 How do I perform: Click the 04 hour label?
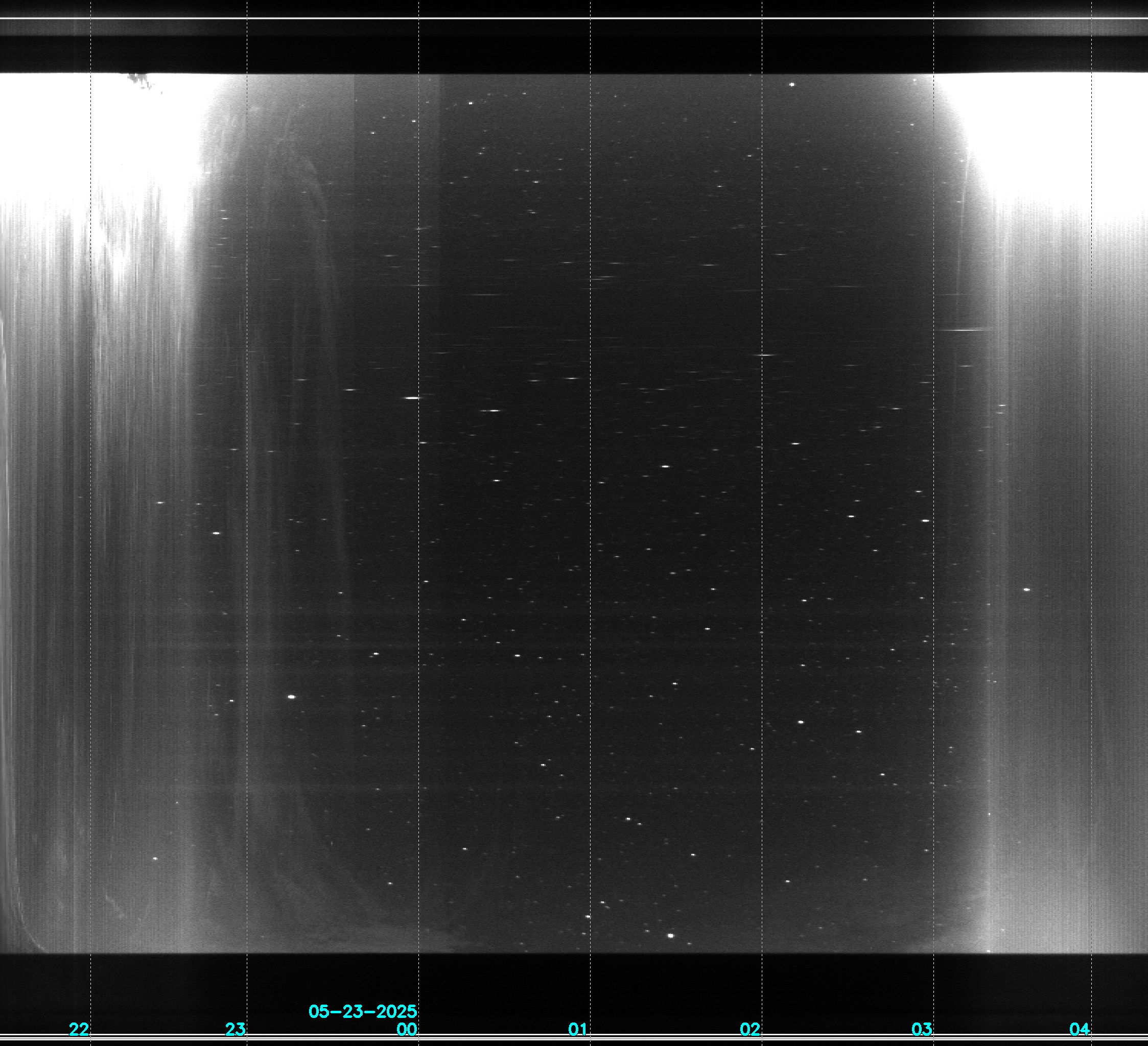[x=1080, y=1029]
